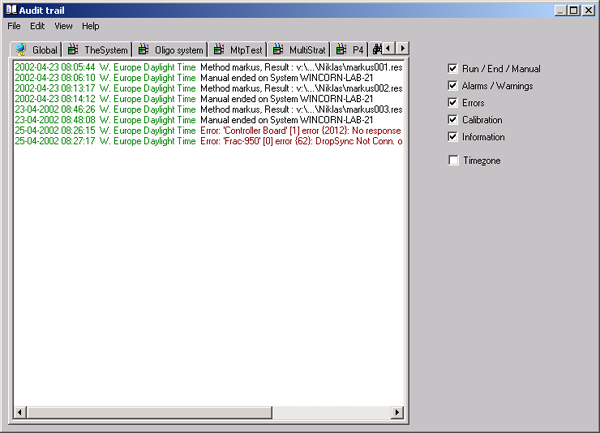Image resolution: width=600 pixels, height=433 pixels.
Task: Switch to the Oligo system tab
Action: (178, 49)
